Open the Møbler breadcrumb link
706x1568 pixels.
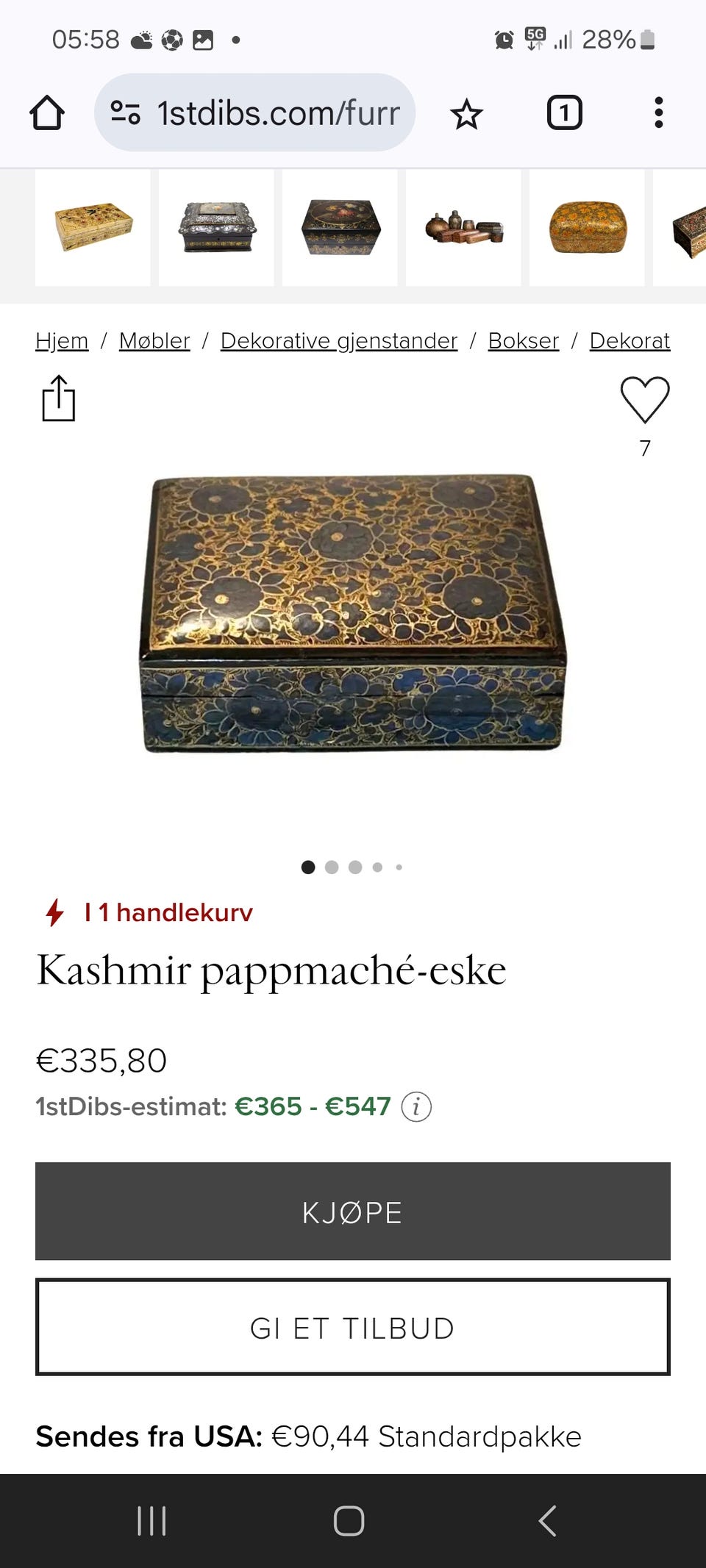(154, 341)
